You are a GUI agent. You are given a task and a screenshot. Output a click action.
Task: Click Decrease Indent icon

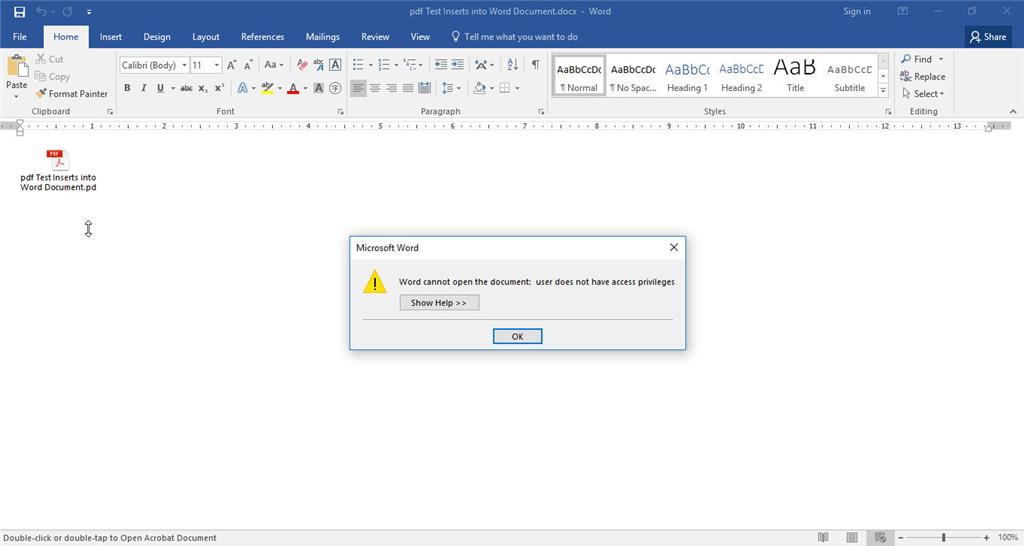click(441, 65)
